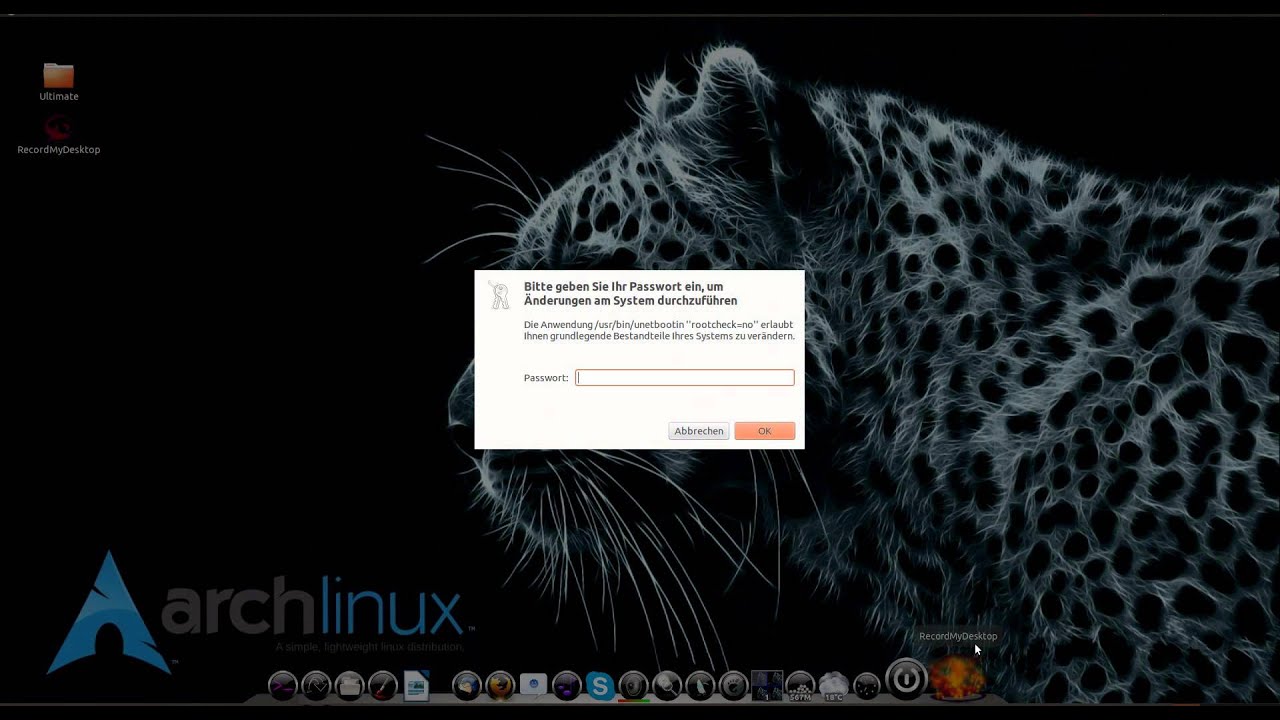Open the GNOME foot dock icon
The height and width of the screenshot is (720, 1280).
(734, 685)
